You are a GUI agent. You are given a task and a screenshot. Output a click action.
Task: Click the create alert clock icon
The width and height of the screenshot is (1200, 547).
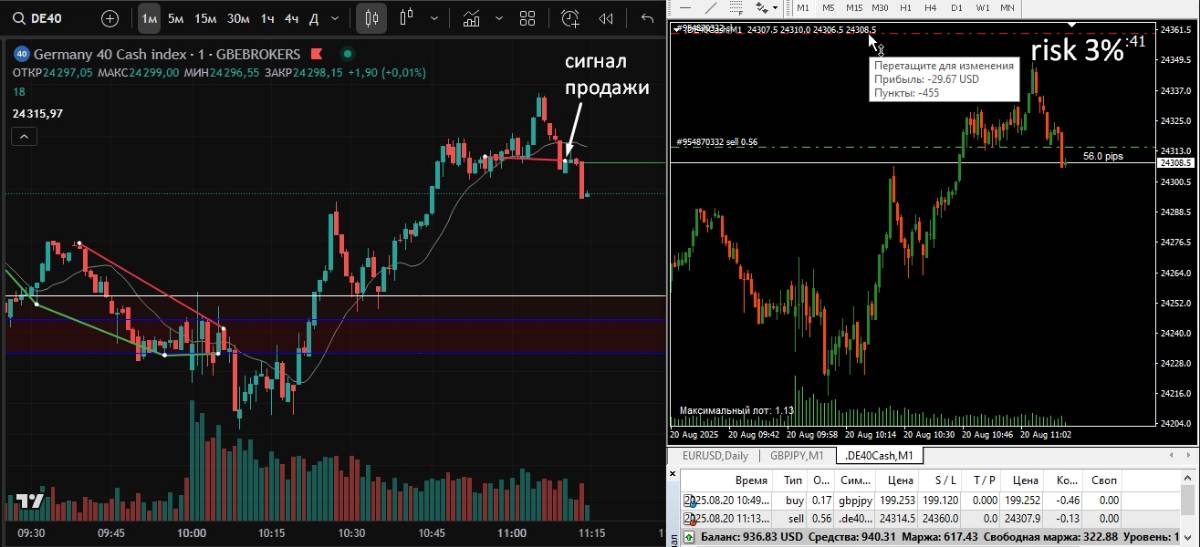(x=569, y=18)
